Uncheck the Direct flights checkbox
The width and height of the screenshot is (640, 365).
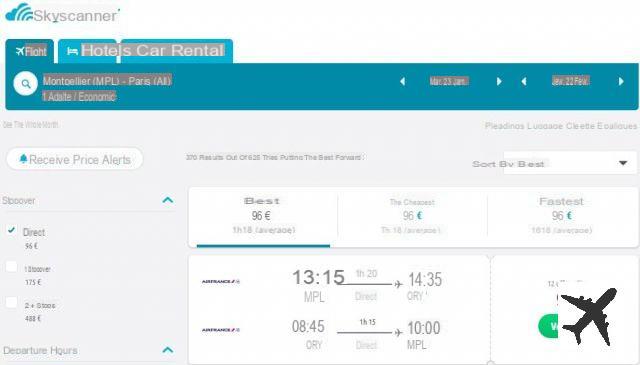(11, 230)
